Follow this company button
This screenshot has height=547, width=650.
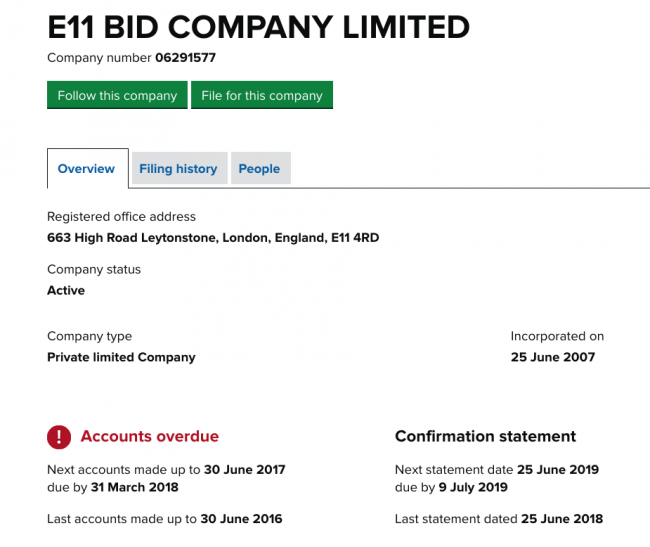tap(117, 95)
